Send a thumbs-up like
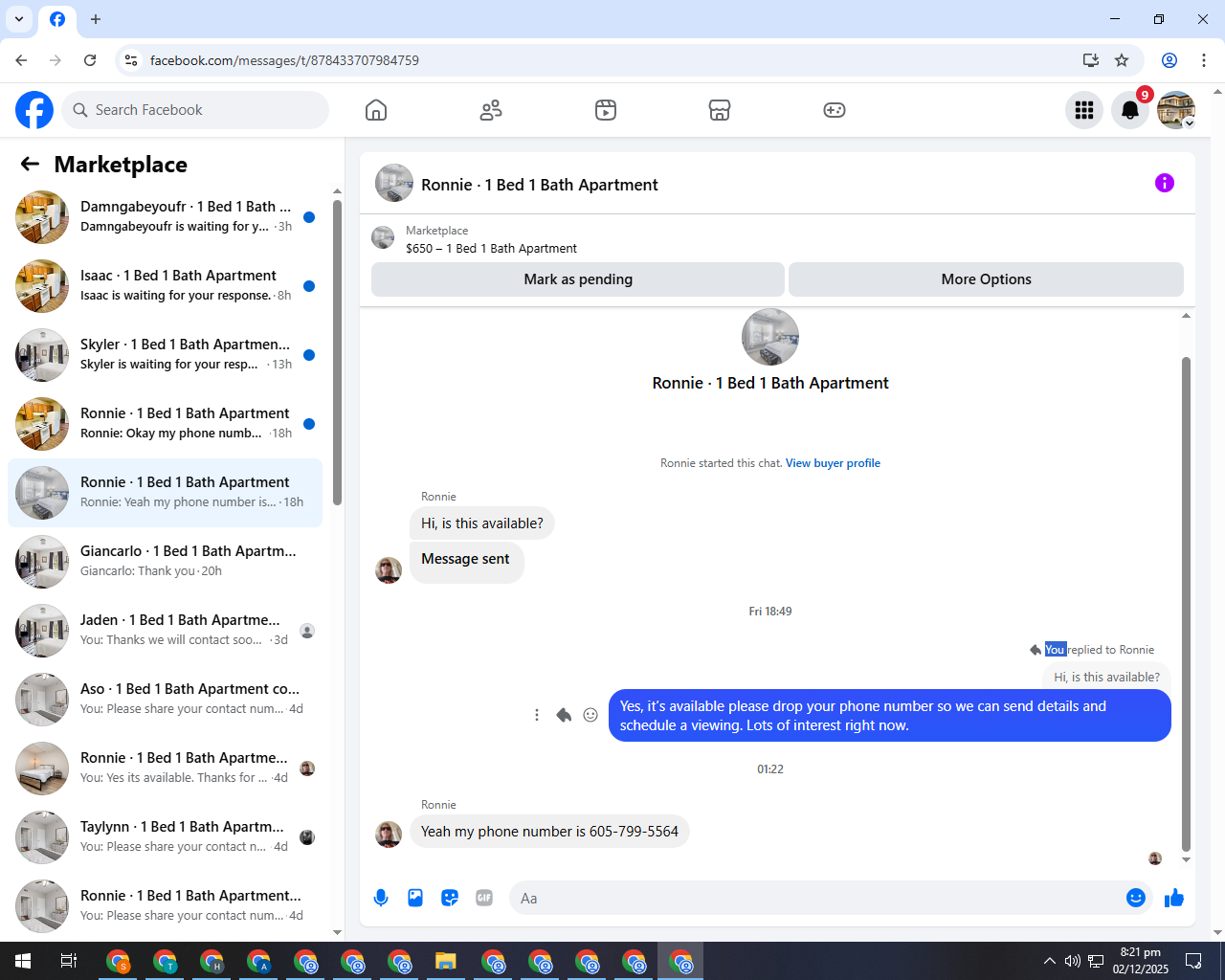This screenshot has height=980, width=1225. tap(1174, 898)
